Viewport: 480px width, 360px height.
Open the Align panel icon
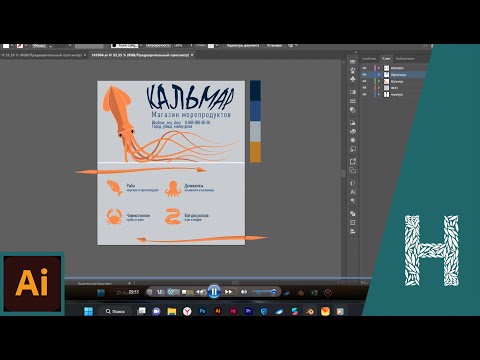(353, 231)
